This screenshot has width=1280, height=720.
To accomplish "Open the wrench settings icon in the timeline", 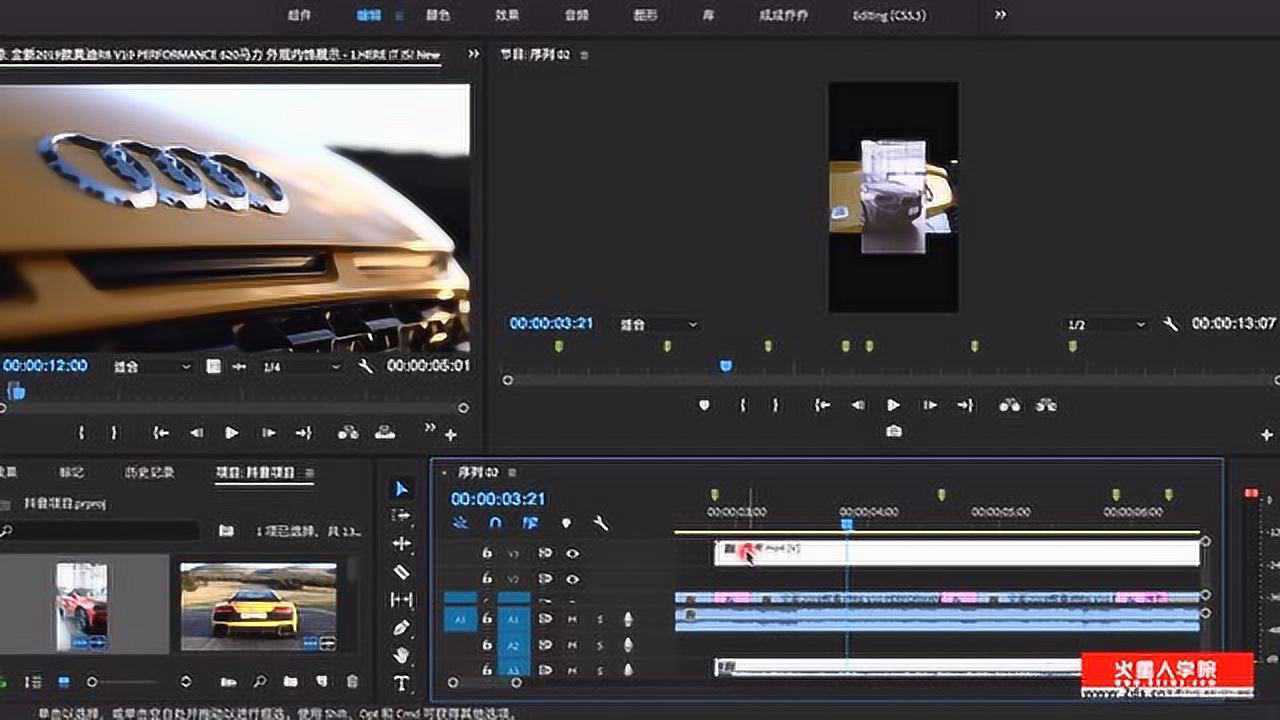I will click(602, 523).
